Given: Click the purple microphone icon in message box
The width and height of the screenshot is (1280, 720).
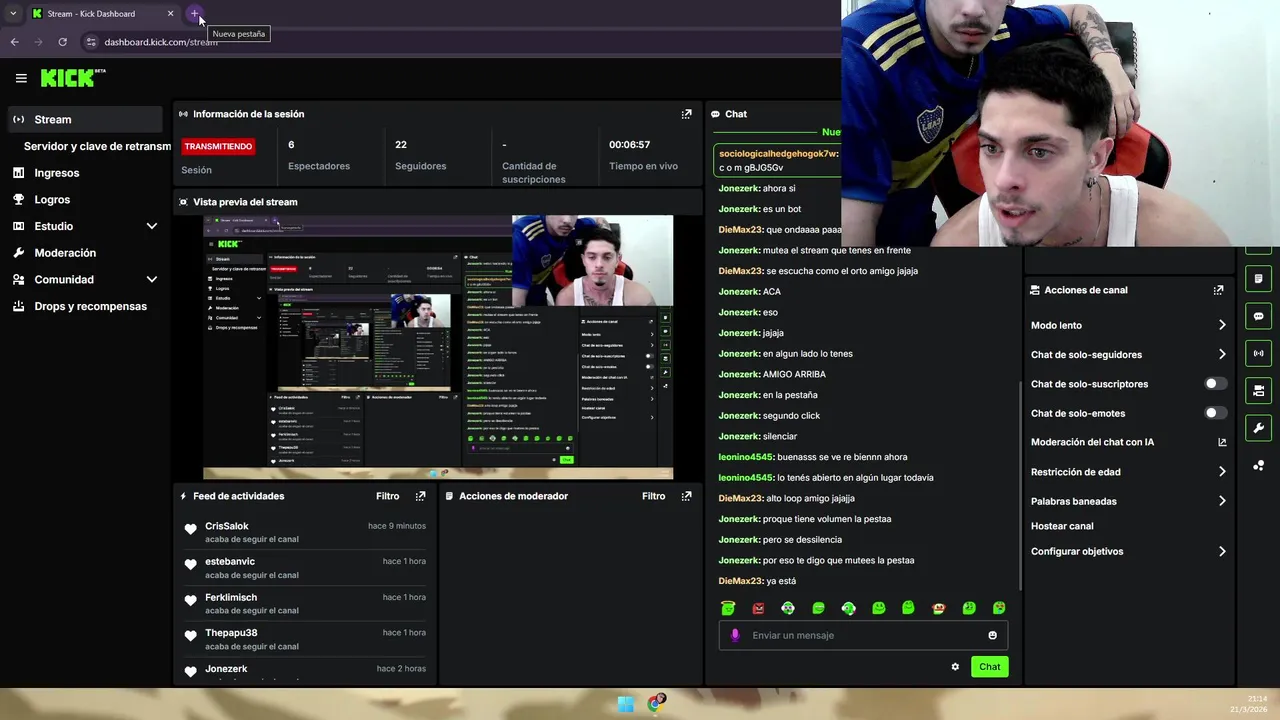Looking at the screenshot, I should (x=735, y=635).
